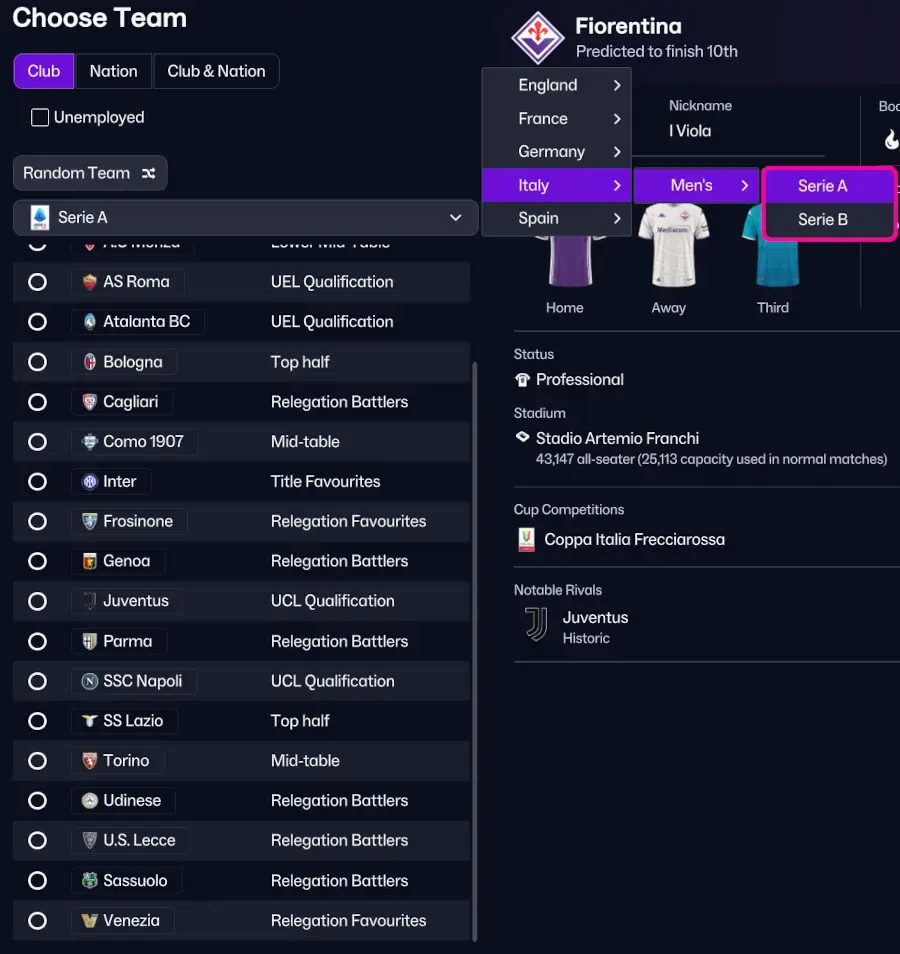Choose Serie B from the league submenu
900x954 pixels.
830,219
